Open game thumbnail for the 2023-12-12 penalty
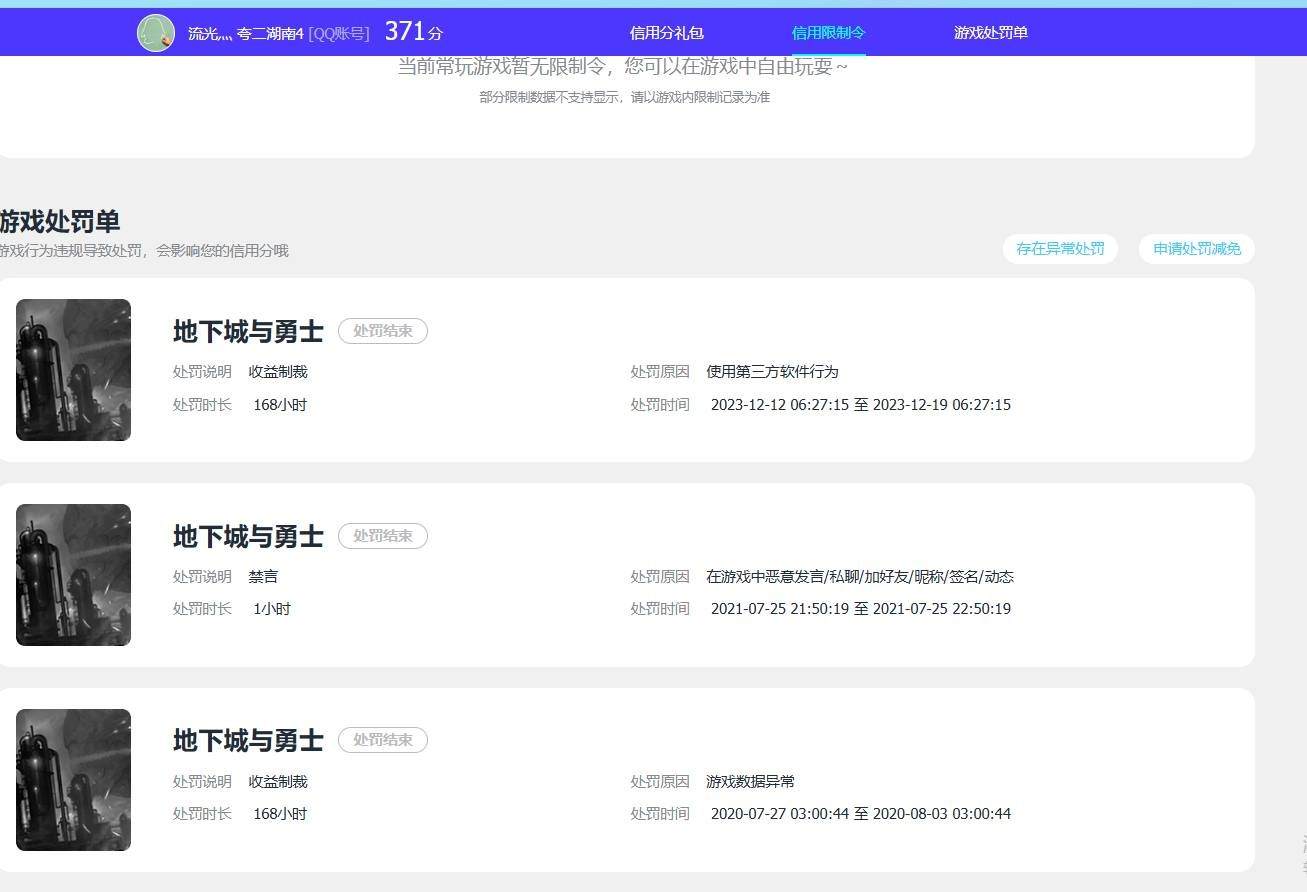The height and width of the screenshot is (892, 1307). tap(73, 370)
